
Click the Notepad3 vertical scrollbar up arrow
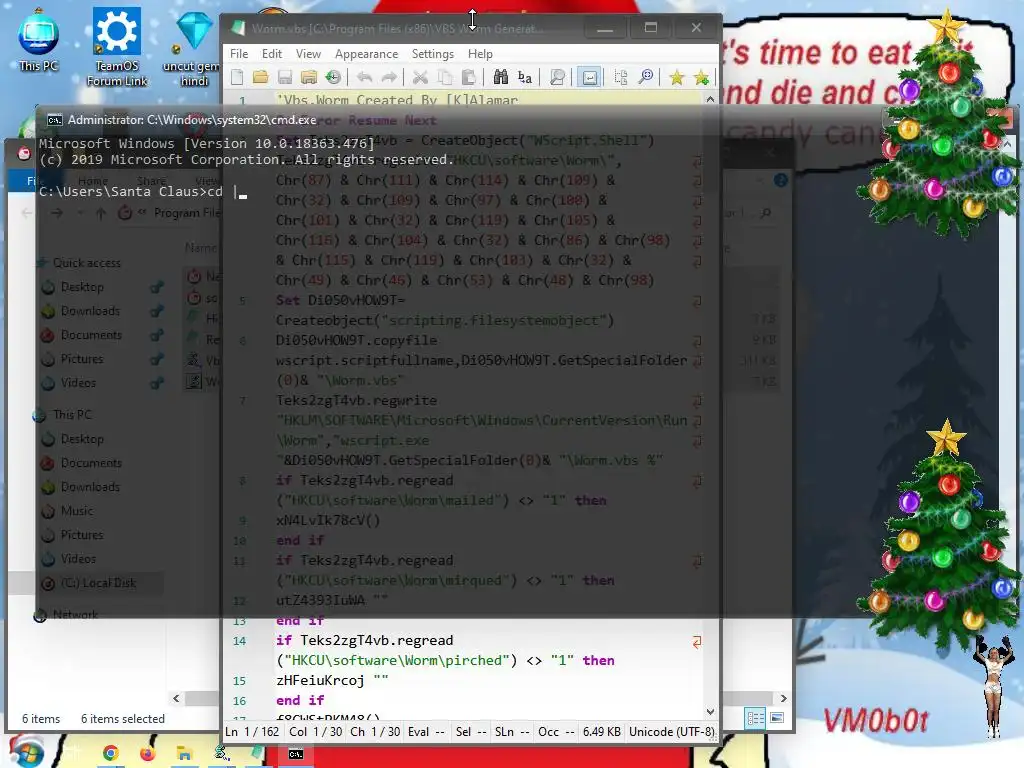pyautogui.click(x=711, y=99)
